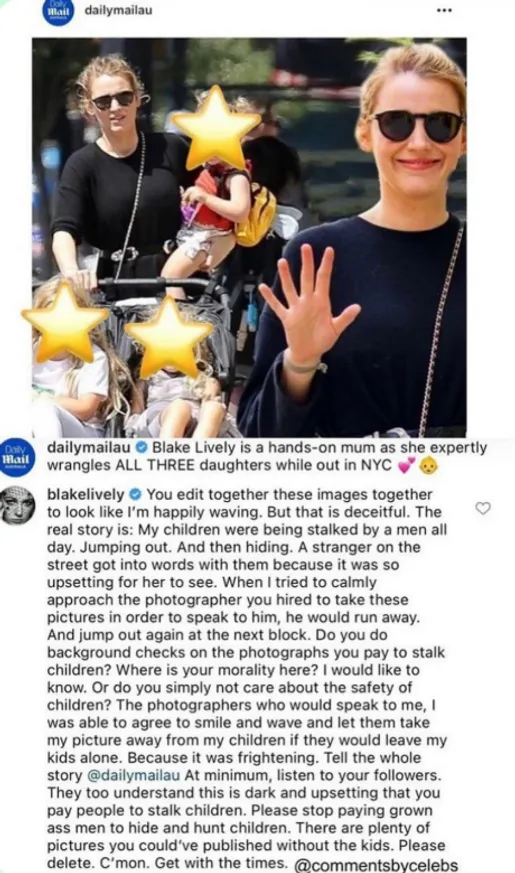Click blakelively's profile picture beside comment
Image resolution: width=515 pixels, height=873 pixels.
click(17, 505)
